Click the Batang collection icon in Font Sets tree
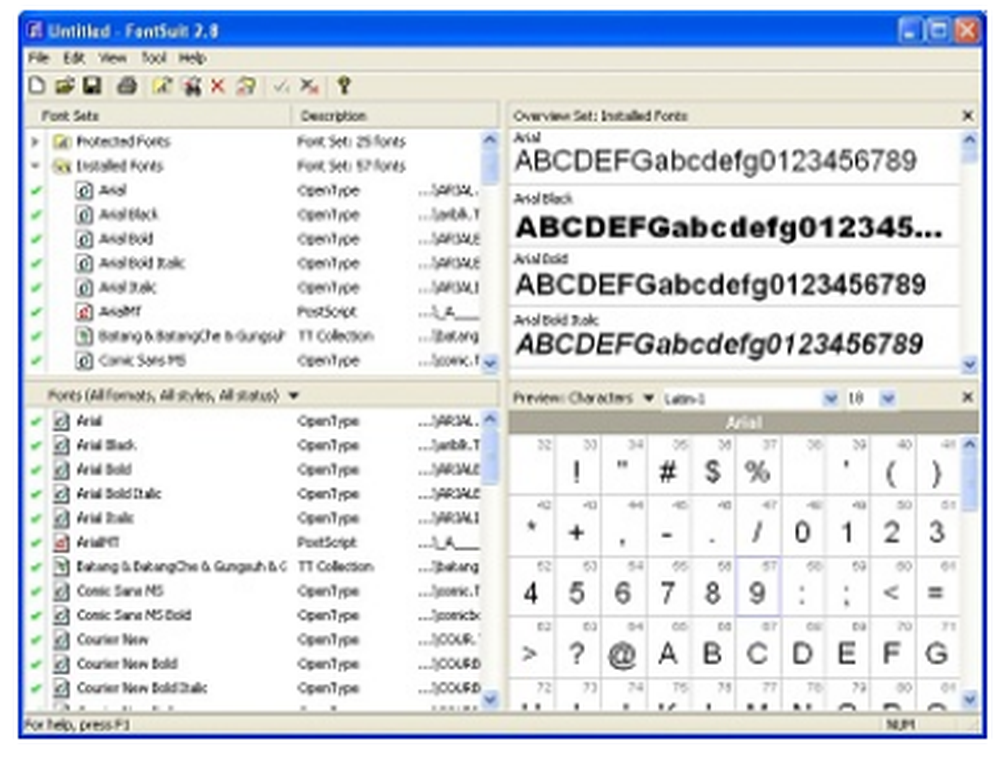 (x=84, y=335)
